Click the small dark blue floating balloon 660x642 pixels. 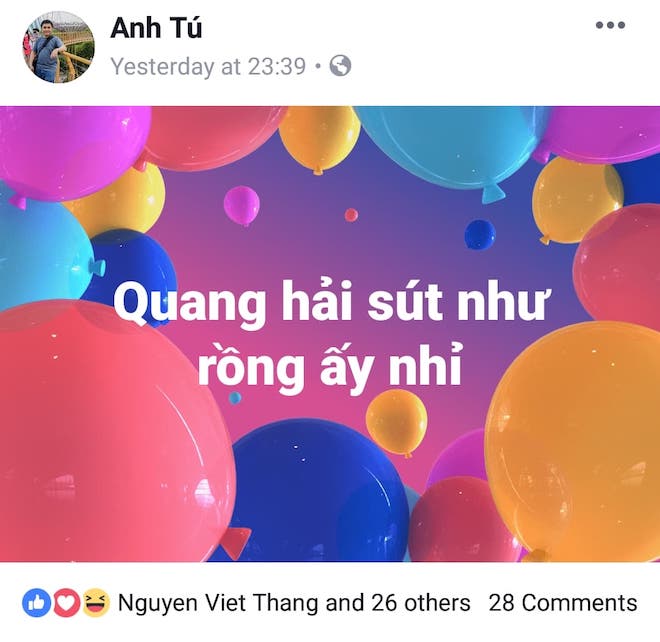(x=480, y=234)
